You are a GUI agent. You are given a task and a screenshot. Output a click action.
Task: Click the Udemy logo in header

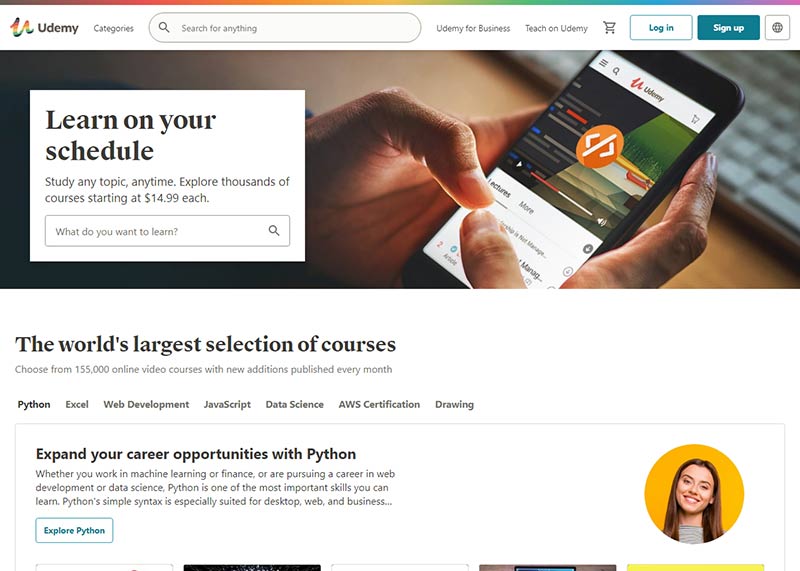click(x=44, y=28)
